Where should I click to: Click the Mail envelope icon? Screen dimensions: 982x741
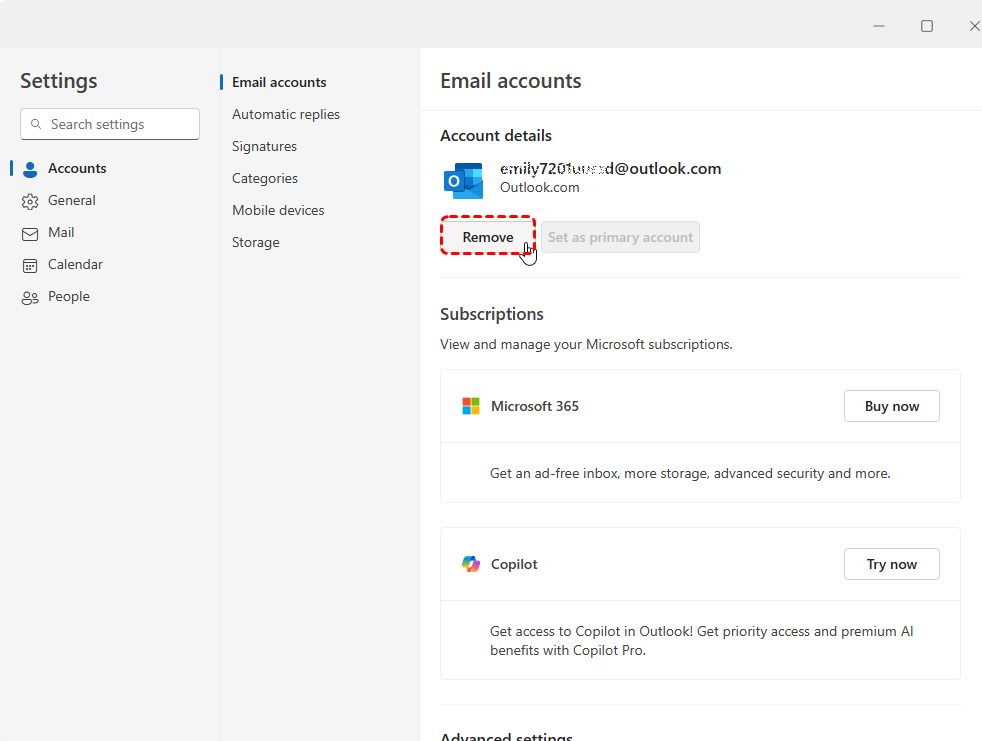tap(30, 233)
